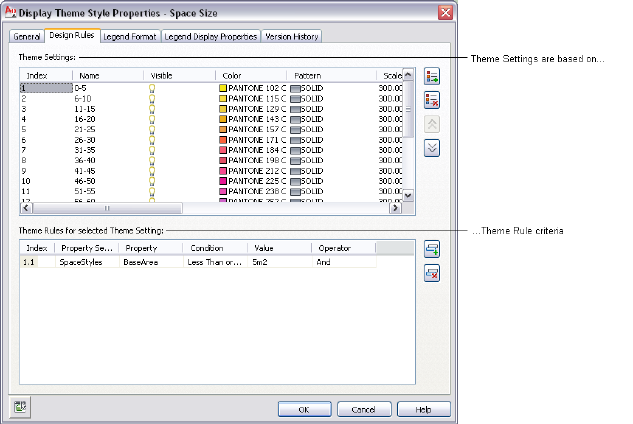Confirm with the OK button
This screenshot has height=424, width=633.
click(x=304, y=409)
